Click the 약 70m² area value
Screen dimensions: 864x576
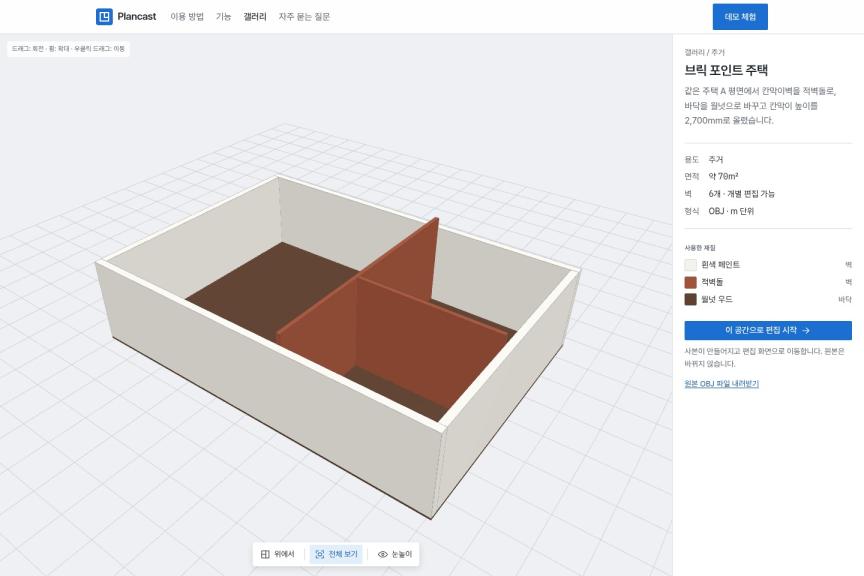click(723, 176)
